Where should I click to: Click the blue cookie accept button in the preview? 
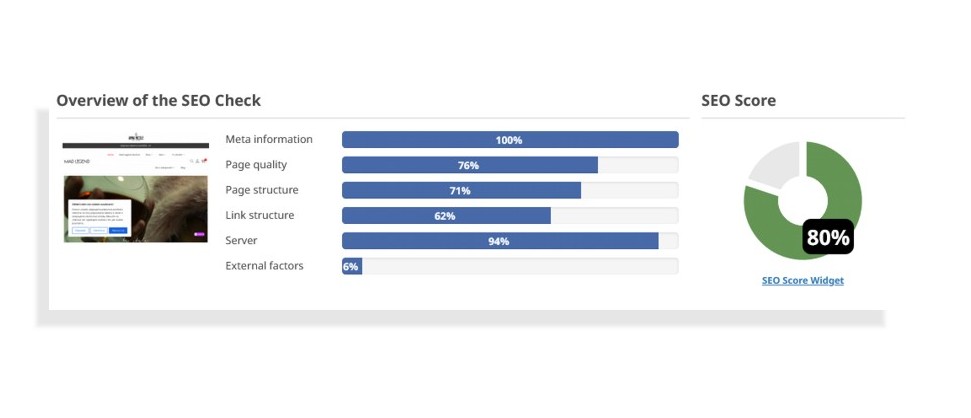(118, 230)
